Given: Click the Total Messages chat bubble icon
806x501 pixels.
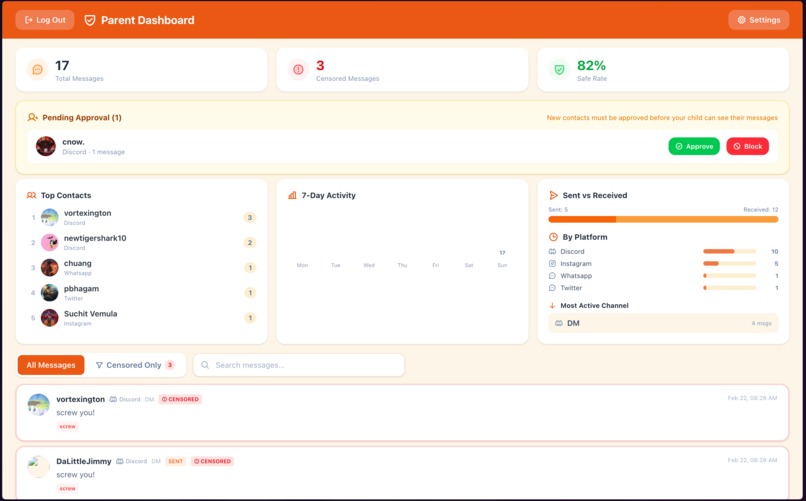Looking at the screenshot, I should click(38, 69).
